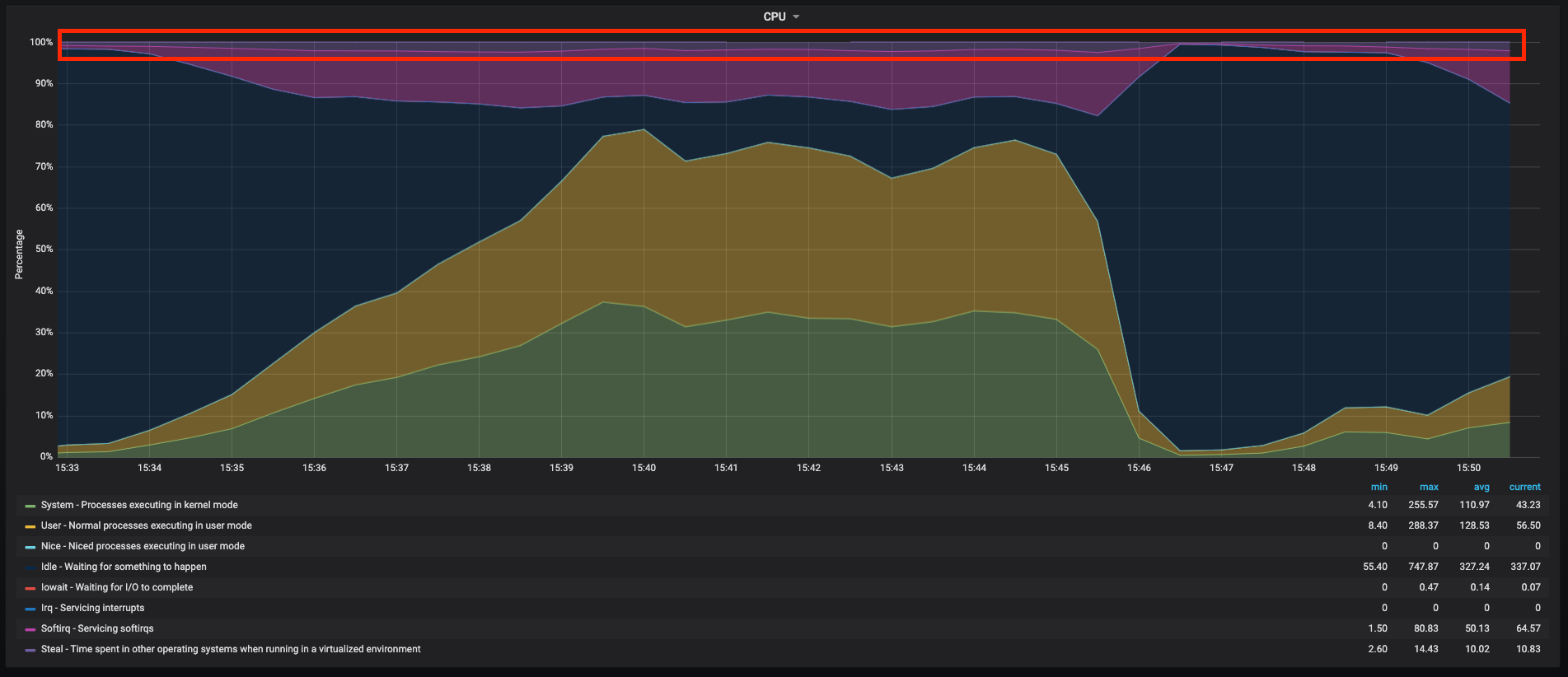Click Steal min value 2.60
1568x677 pixels.
click(1378, 649)
